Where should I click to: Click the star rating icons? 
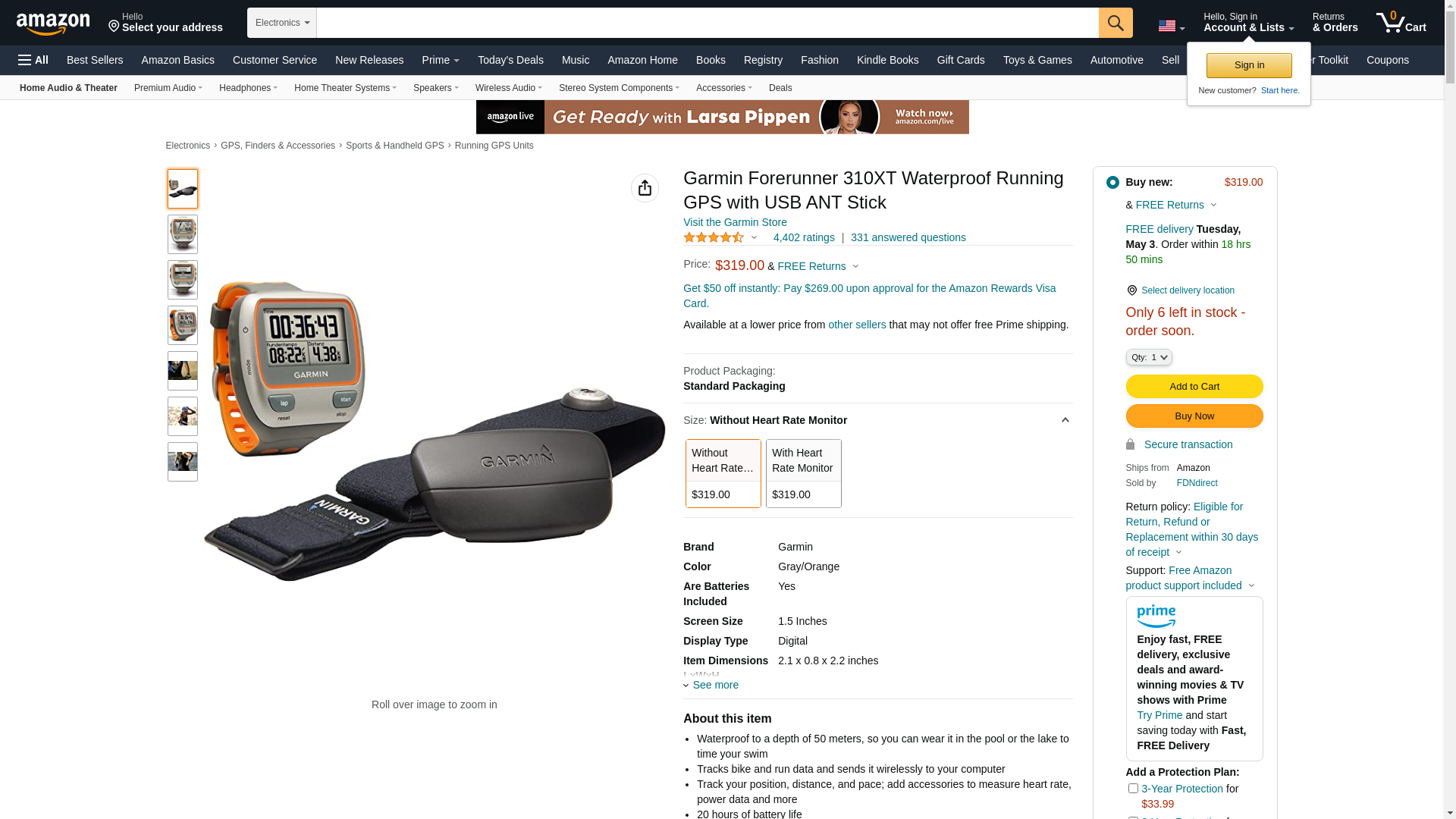click(x=714, y=237)
